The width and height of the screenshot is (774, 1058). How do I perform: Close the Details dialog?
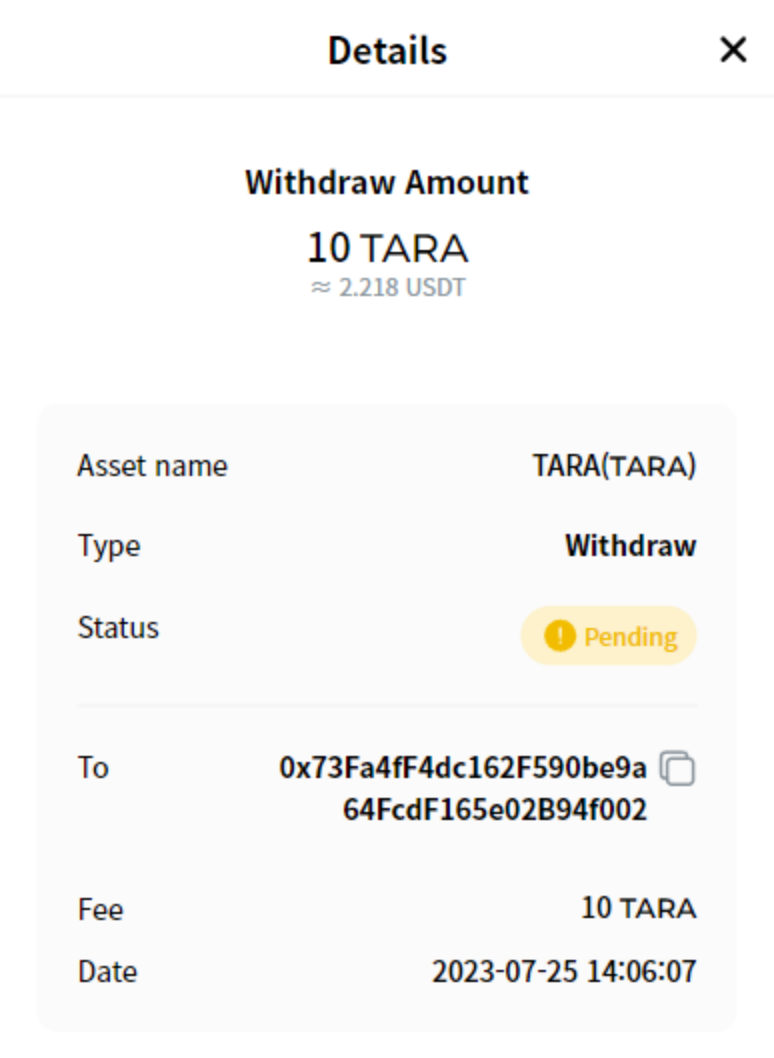tap(733, 50)
